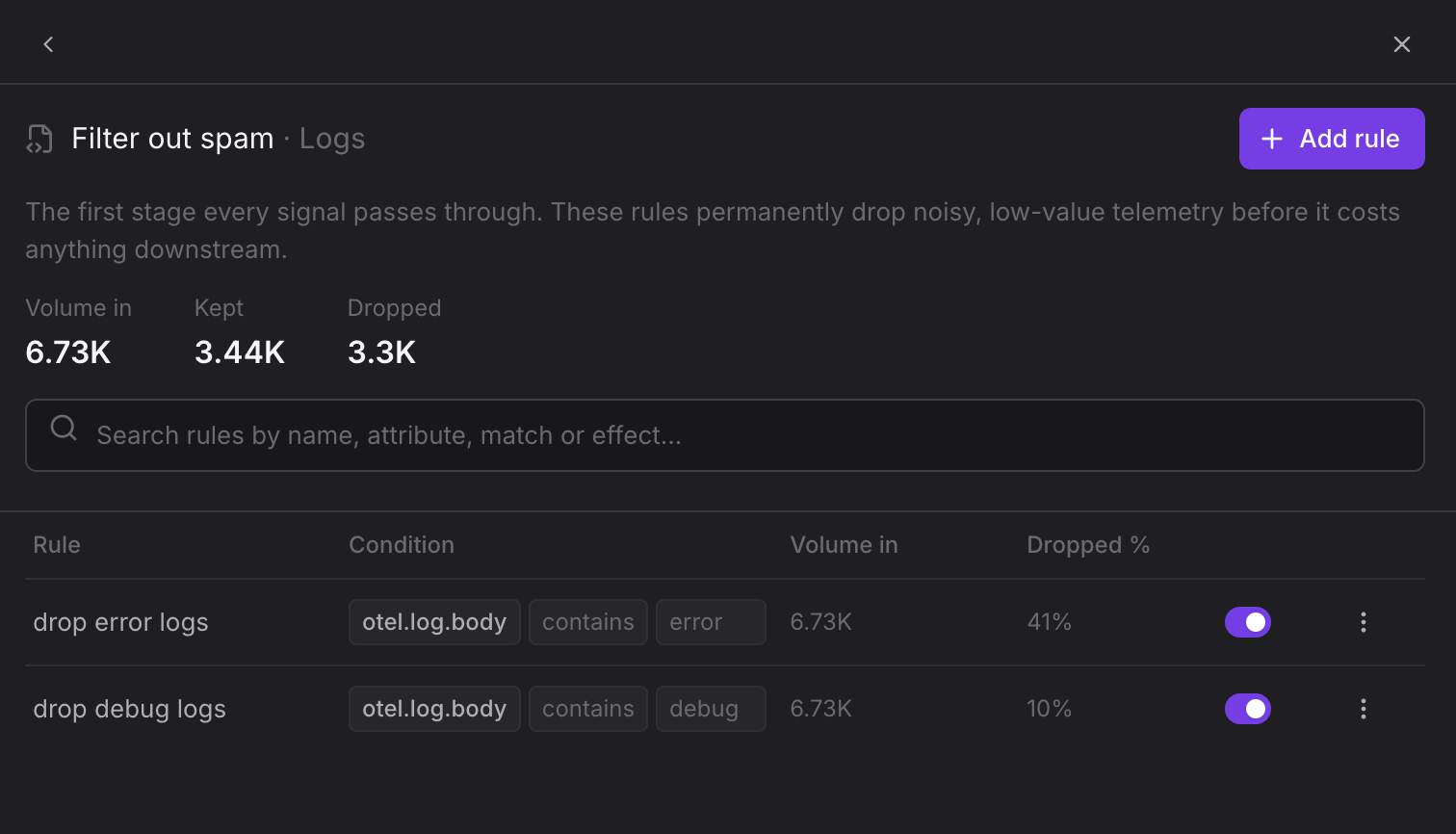Sort by Volume in column header
The height and width of the screenshot is (834, 1456).
(x=844, y=545)
